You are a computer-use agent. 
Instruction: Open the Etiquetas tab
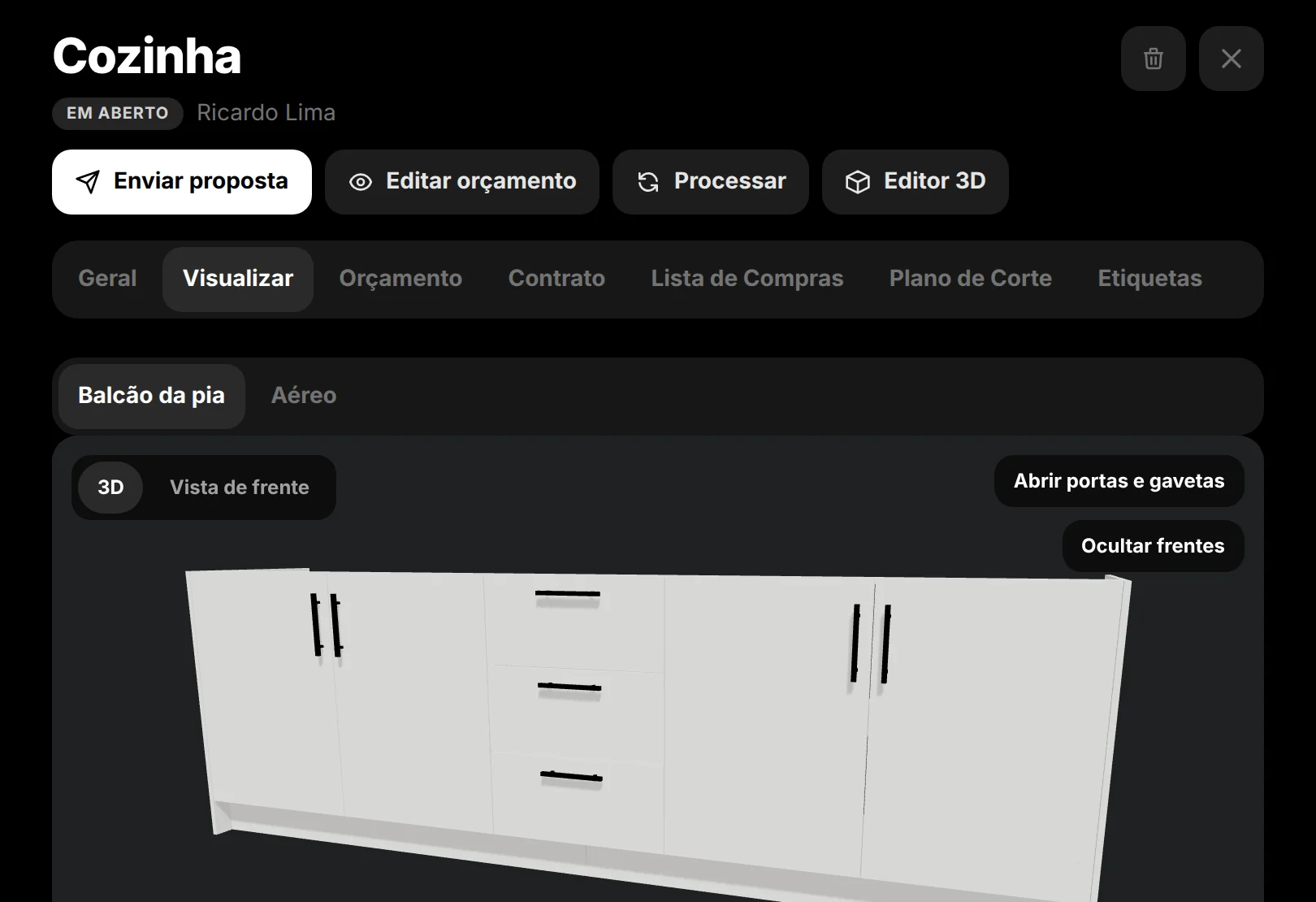click(1149, 279)
